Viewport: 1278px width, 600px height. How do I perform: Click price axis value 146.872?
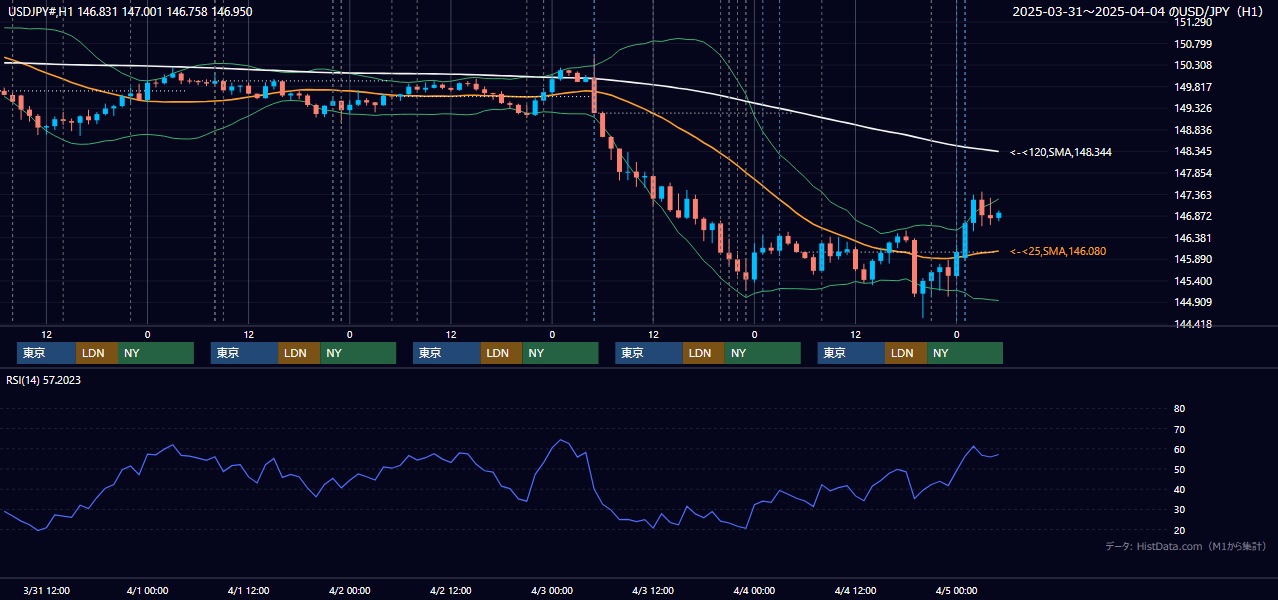tap(1193, 216)
